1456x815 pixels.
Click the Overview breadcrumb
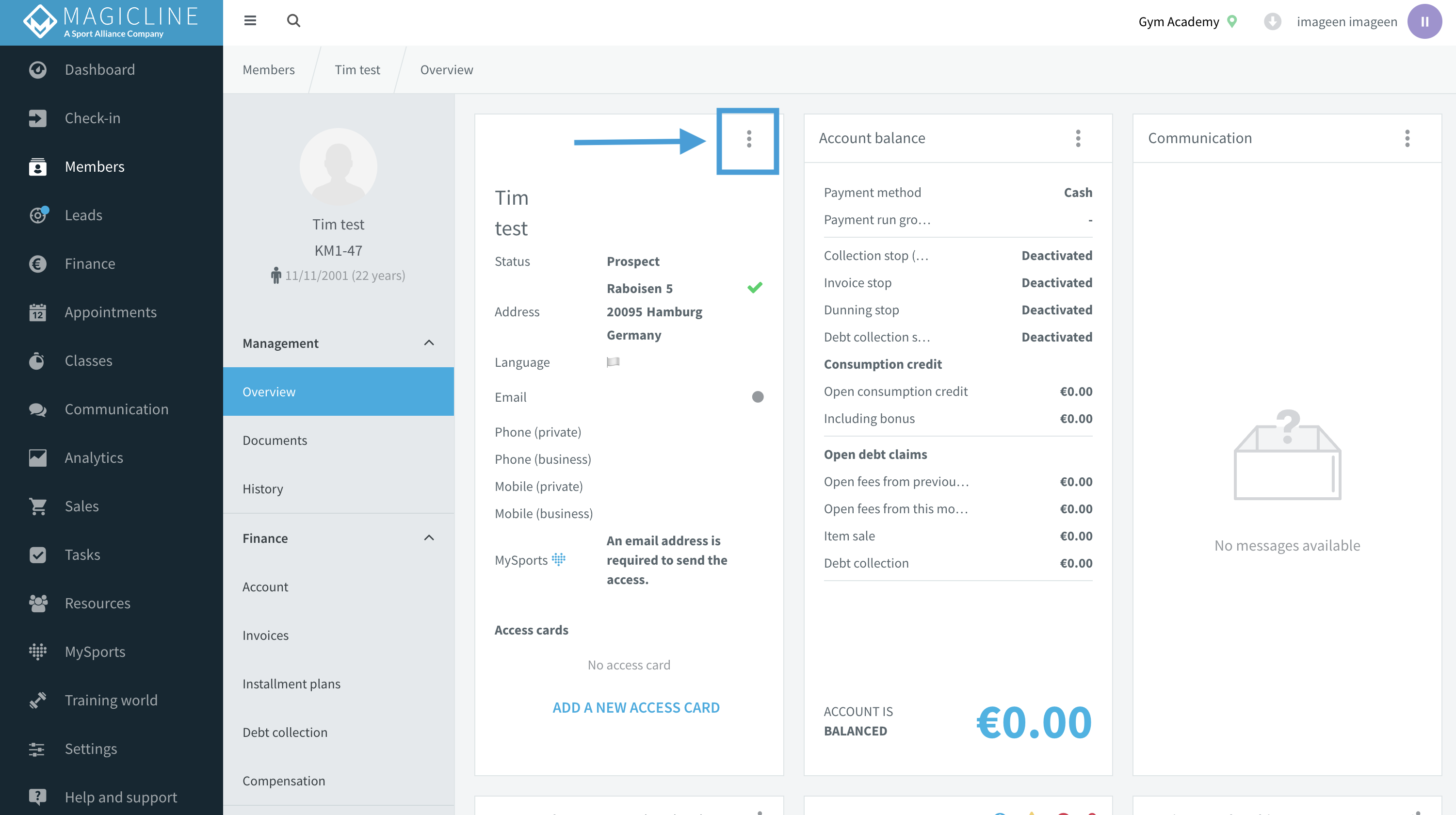pos(447,69)
